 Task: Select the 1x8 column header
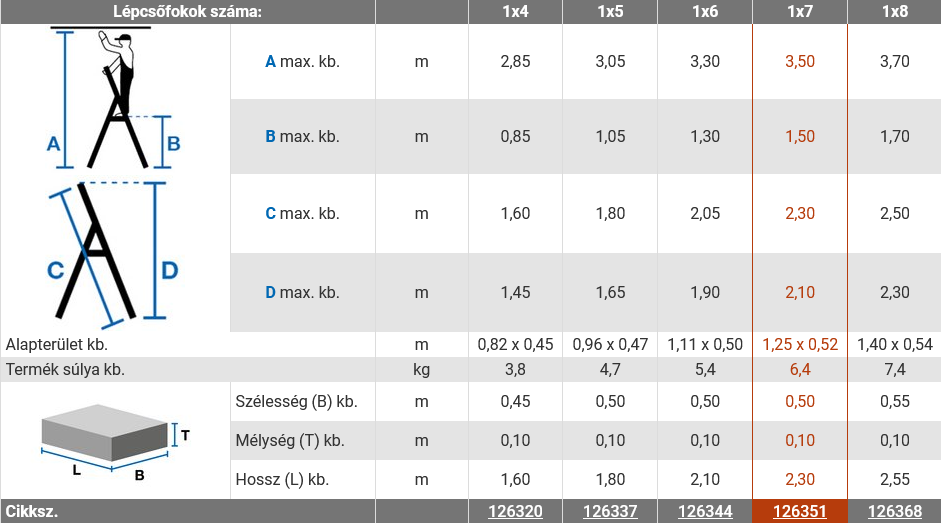(894, 11)
